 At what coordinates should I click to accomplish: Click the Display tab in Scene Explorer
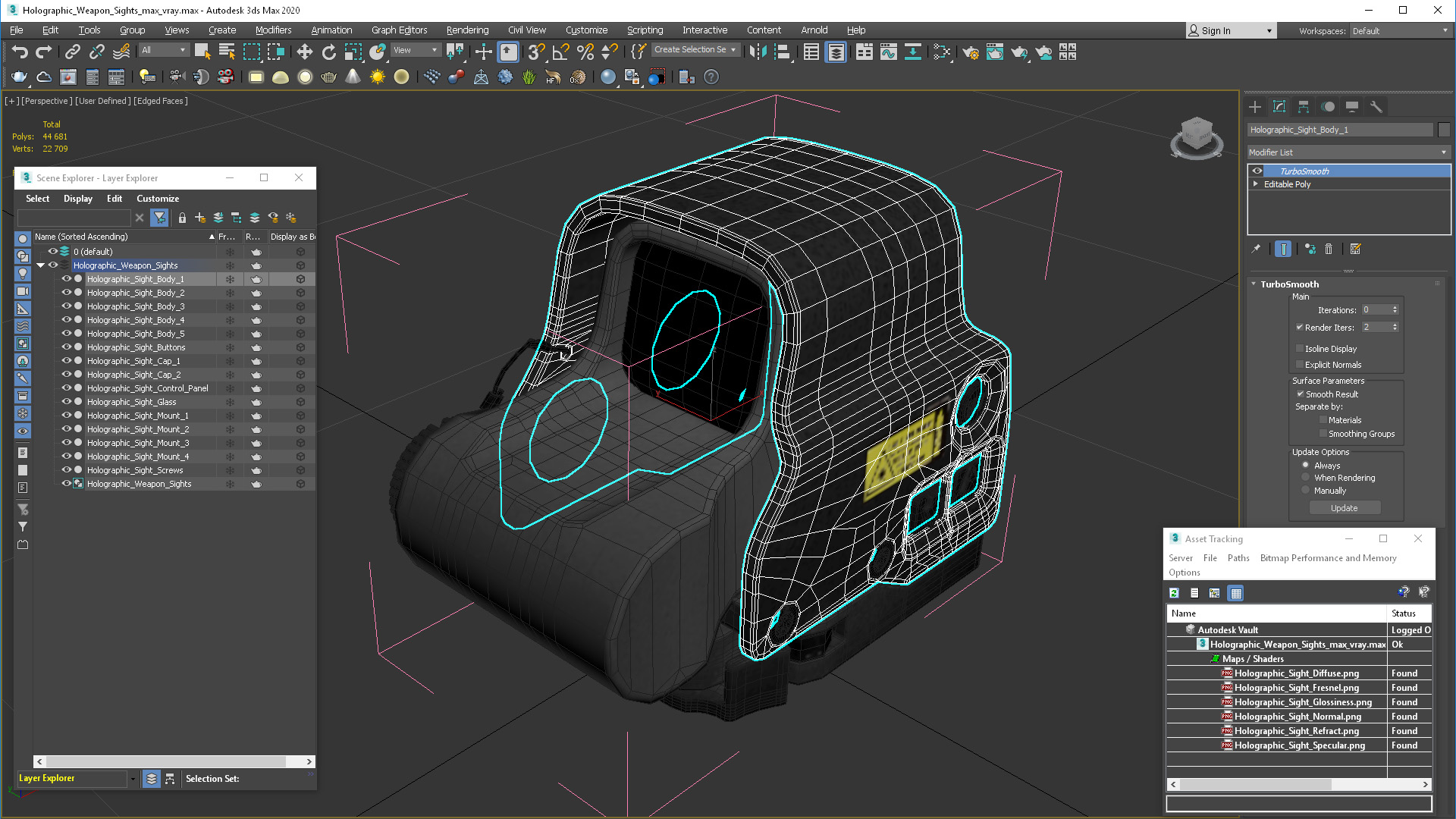tap(78, 198)
